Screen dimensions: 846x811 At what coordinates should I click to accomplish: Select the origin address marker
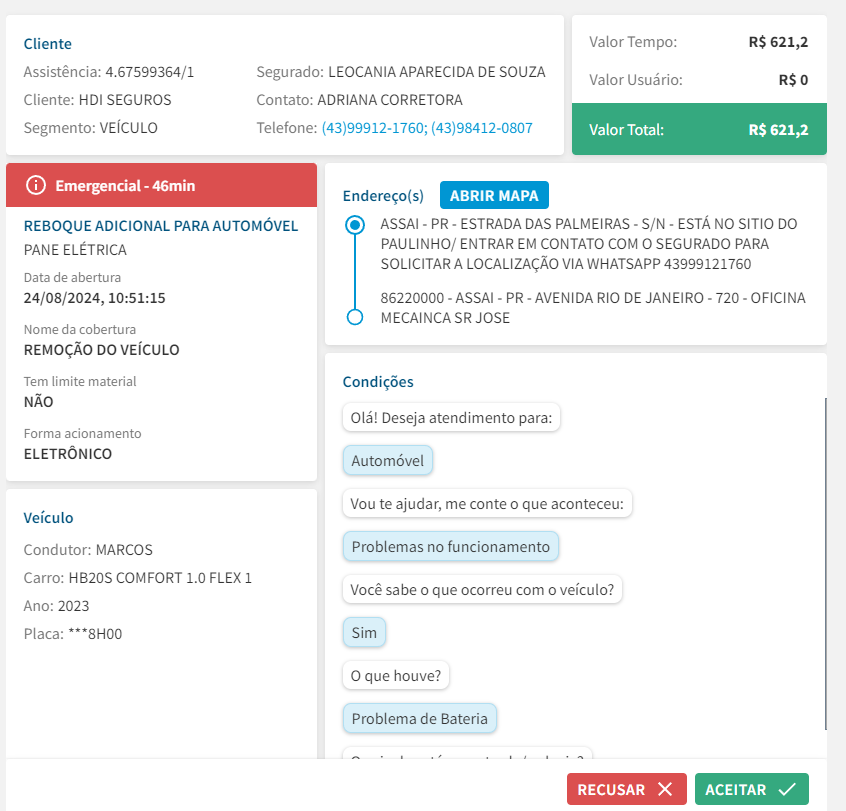tap(354, 225)
